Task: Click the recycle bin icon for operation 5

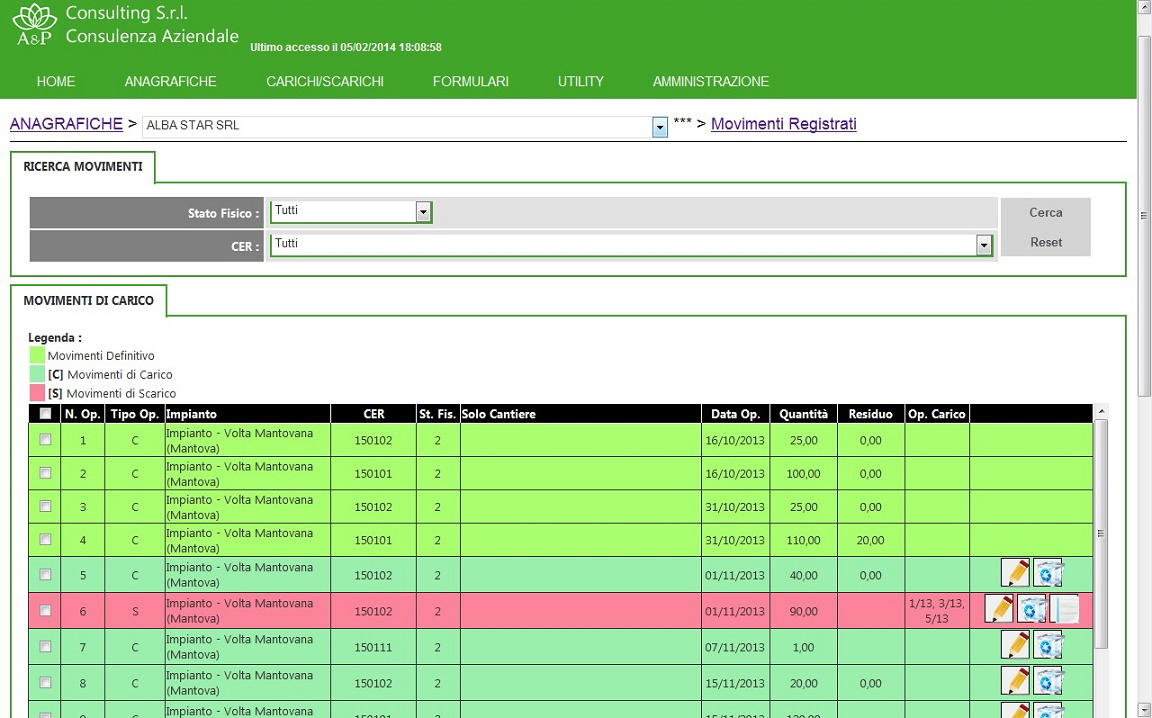Action: 1047,572
